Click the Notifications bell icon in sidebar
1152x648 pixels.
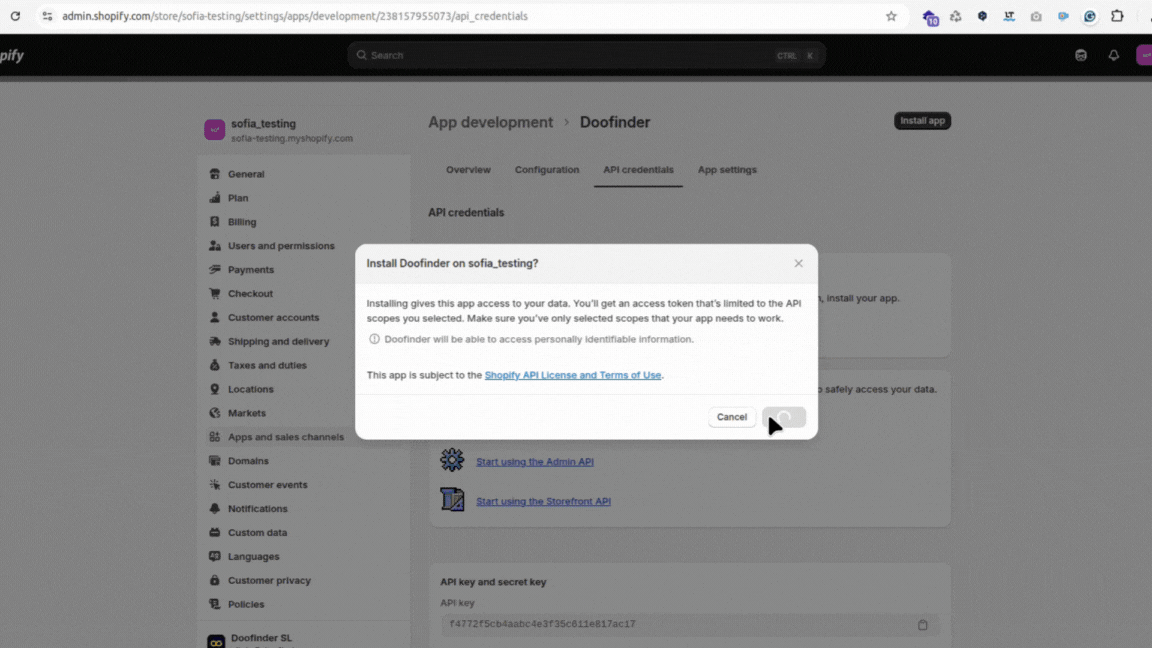(215, 508)
